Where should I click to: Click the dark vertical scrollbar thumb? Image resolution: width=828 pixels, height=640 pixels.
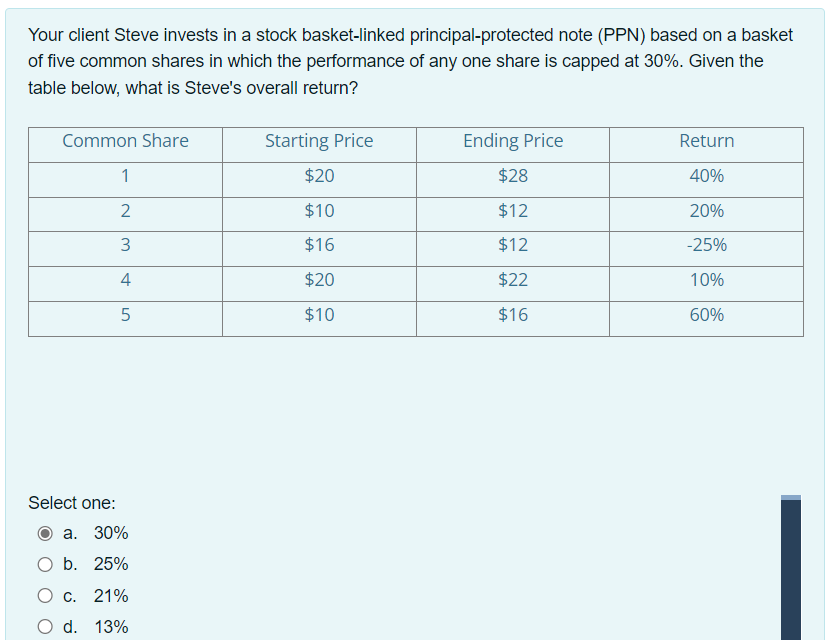[x=791, y=569]
